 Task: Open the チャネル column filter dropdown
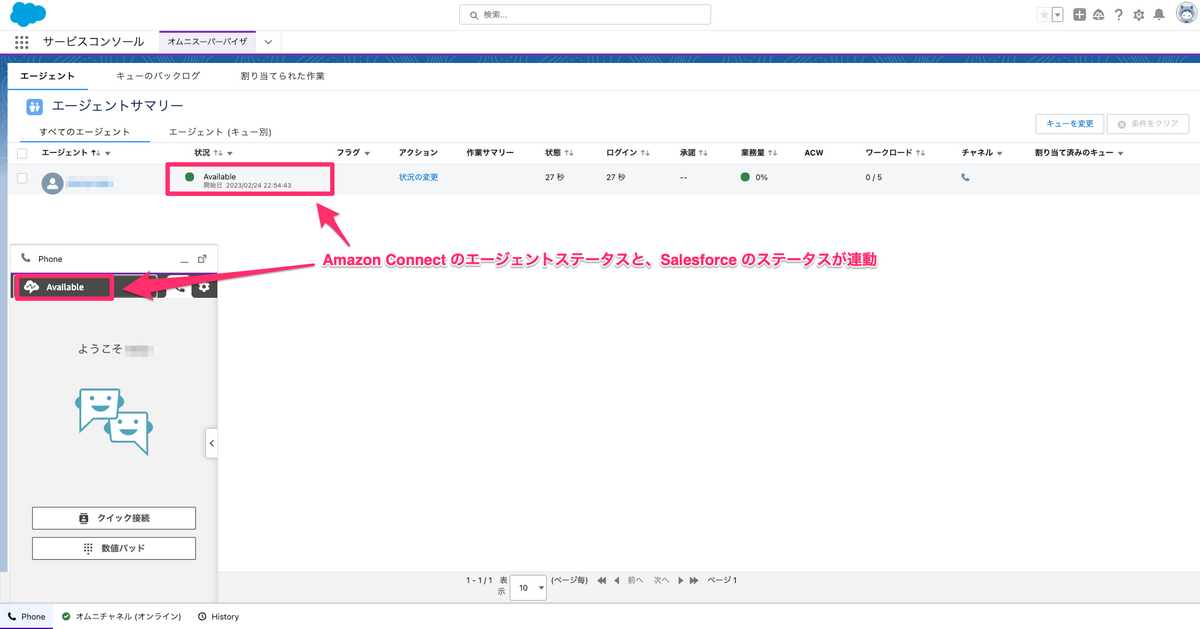pos(1000,153)
